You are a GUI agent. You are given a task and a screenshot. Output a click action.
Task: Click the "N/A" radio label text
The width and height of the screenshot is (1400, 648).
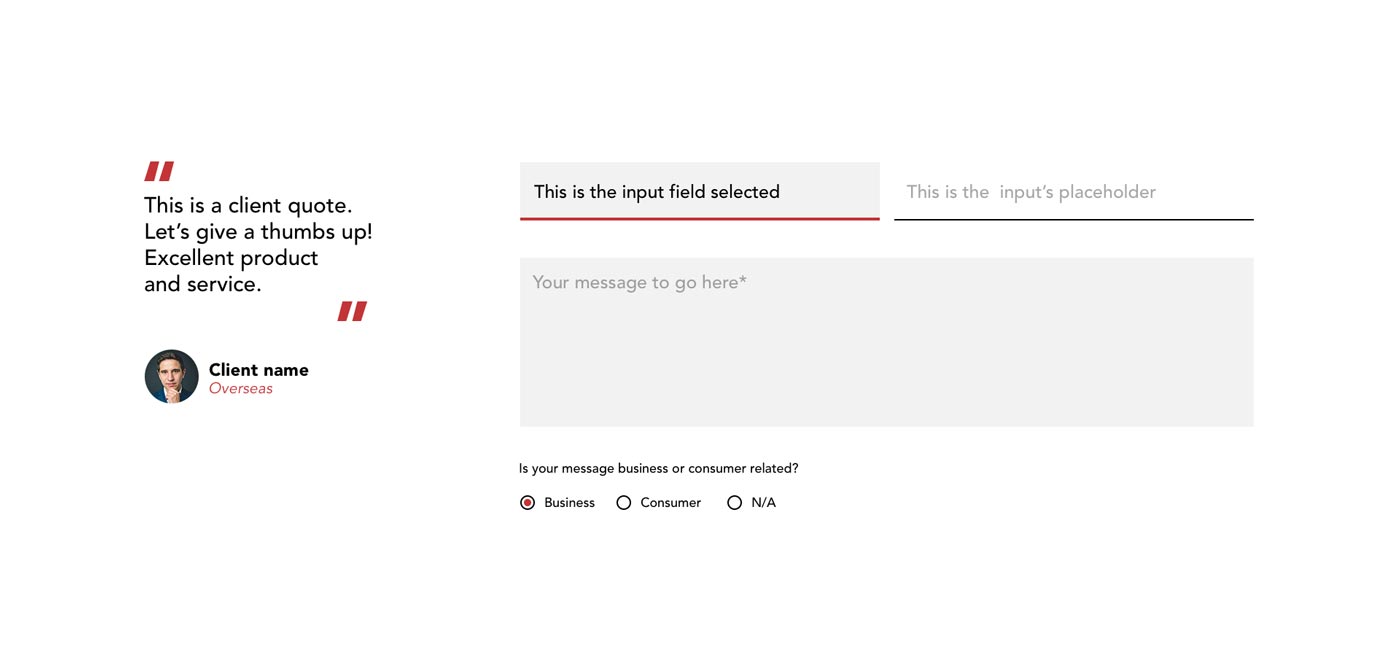[764, 503]
